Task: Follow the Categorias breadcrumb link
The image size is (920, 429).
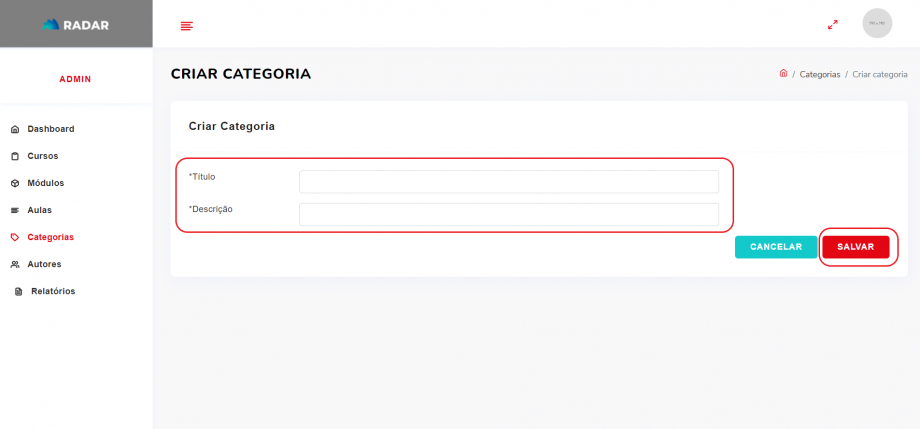Action: pos(820,75)
